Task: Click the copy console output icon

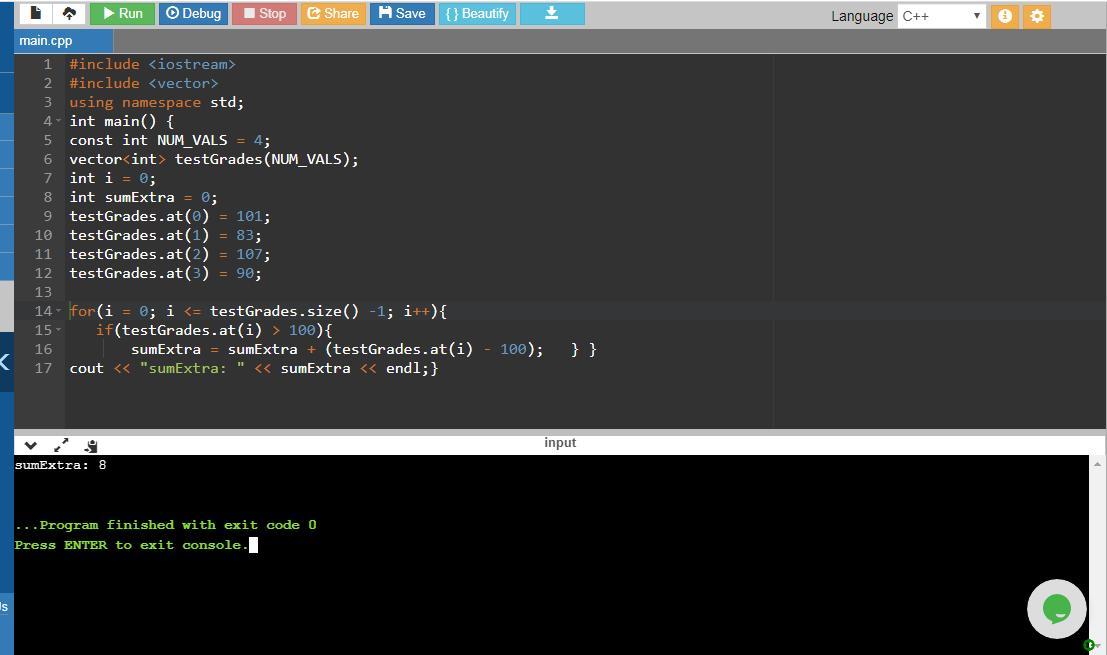Action: (91, 445)
